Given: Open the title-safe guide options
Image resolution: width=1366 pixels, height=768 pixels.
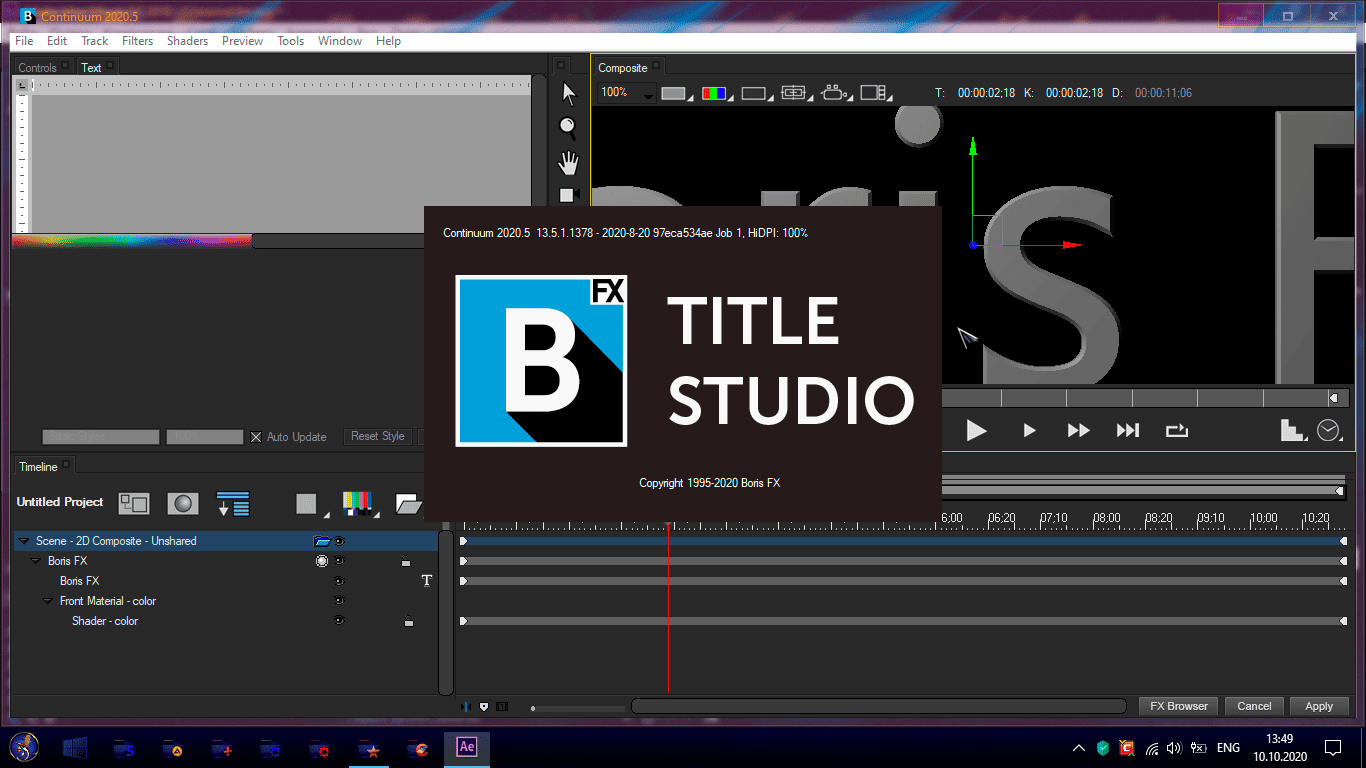Looking at the screenshot, I should [x=795, y=93].
